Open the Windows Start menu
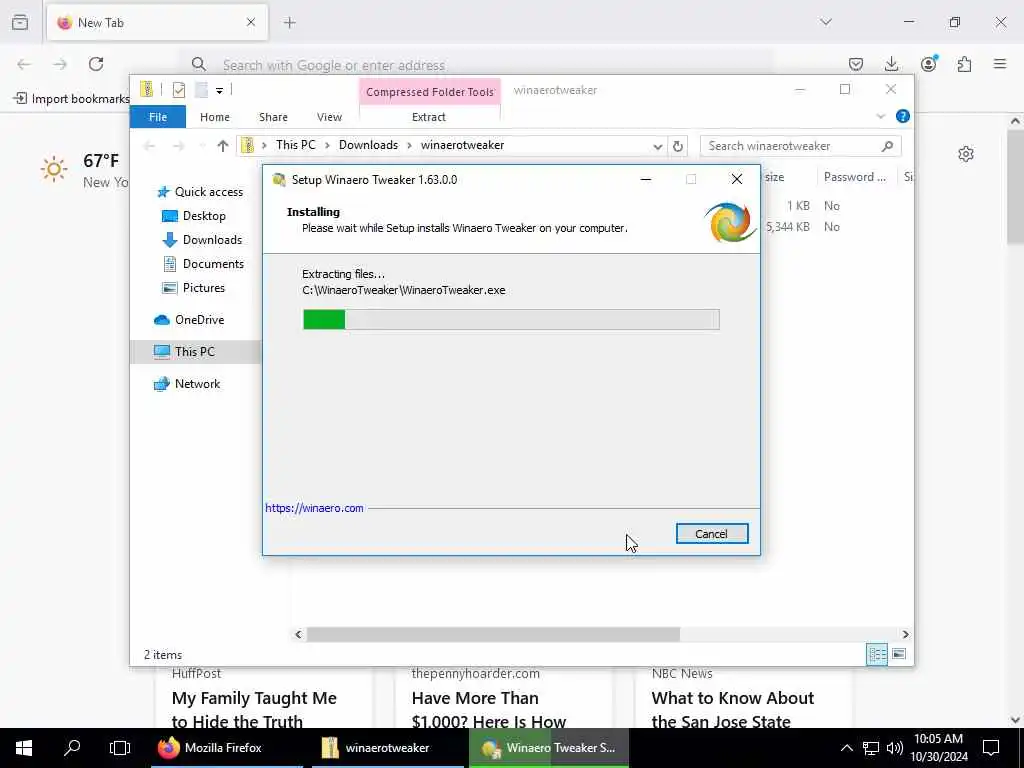Viewport: 1024px width, 768px height. pos(24,748)
